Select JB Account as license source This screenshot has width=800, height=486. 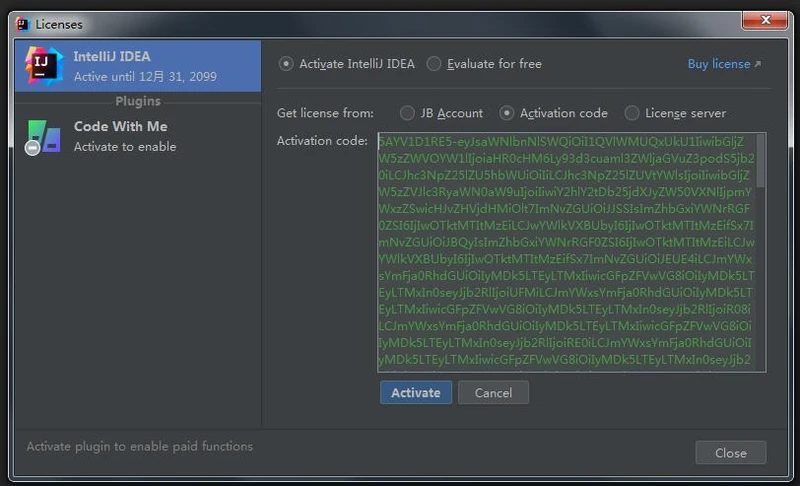(407, 113)
